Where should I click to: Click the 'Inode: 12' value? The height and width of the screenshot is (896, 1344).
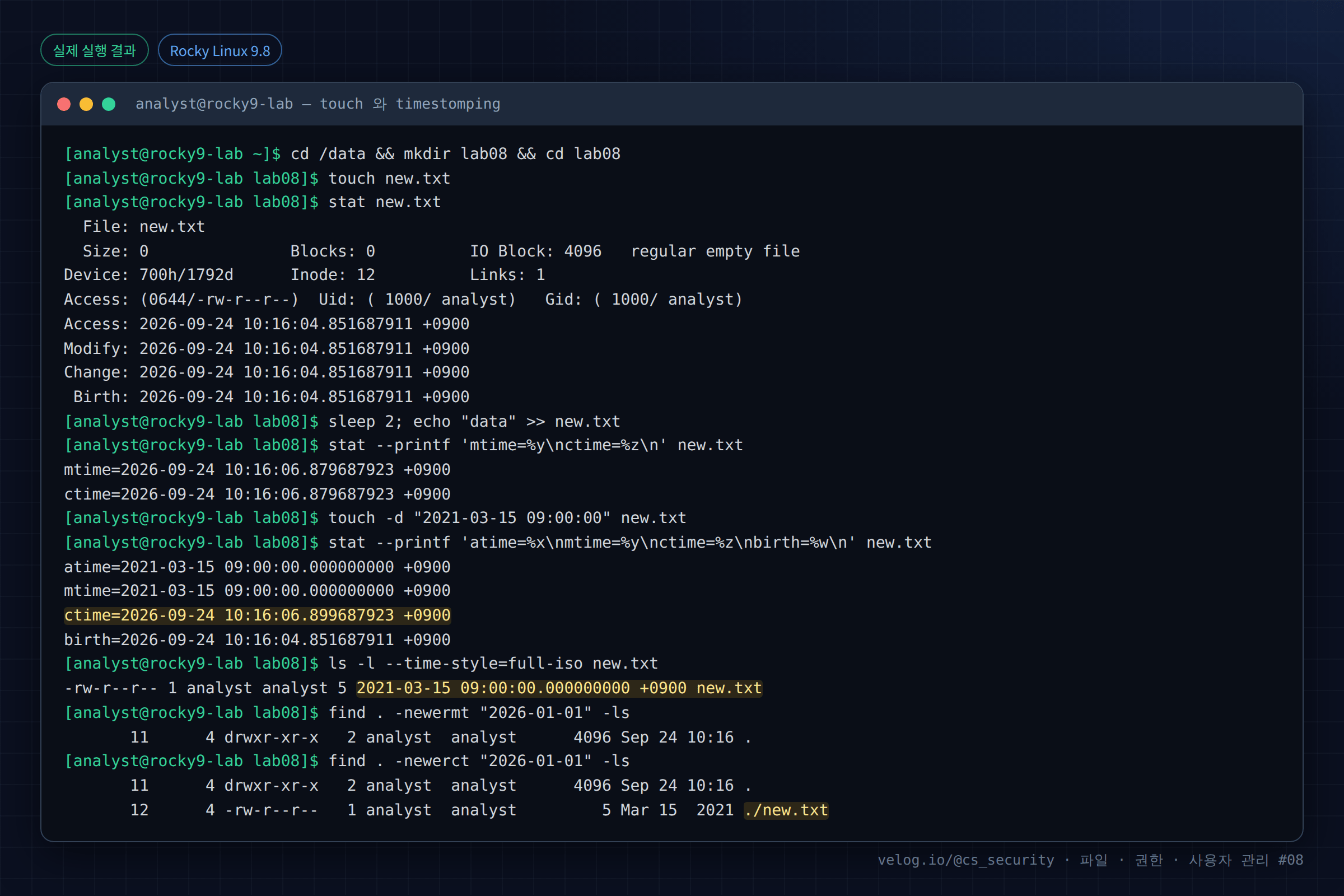pos(333,275)
